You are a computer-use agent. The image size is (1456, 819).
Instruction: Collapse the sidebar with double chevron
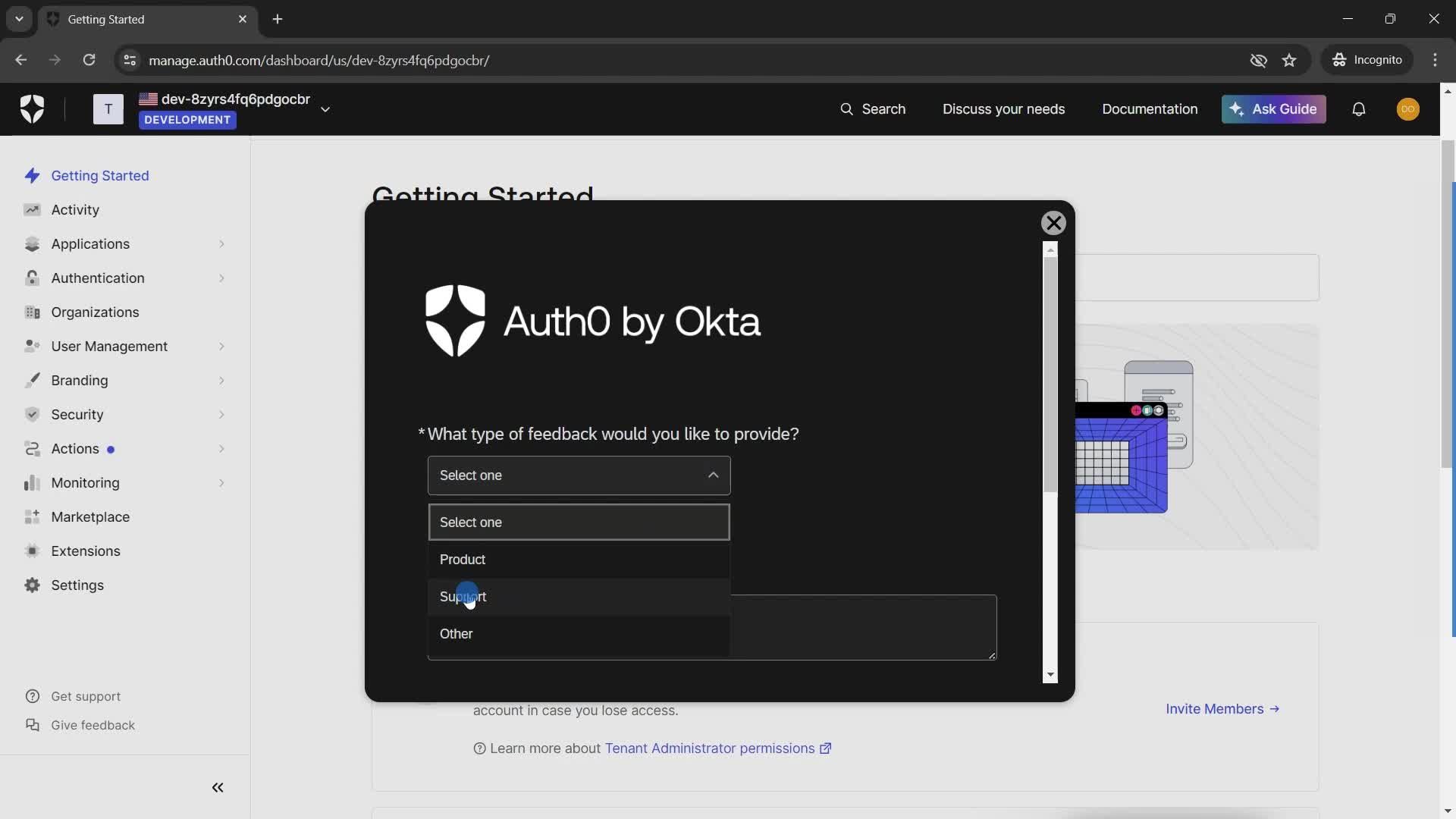point(218,788)
